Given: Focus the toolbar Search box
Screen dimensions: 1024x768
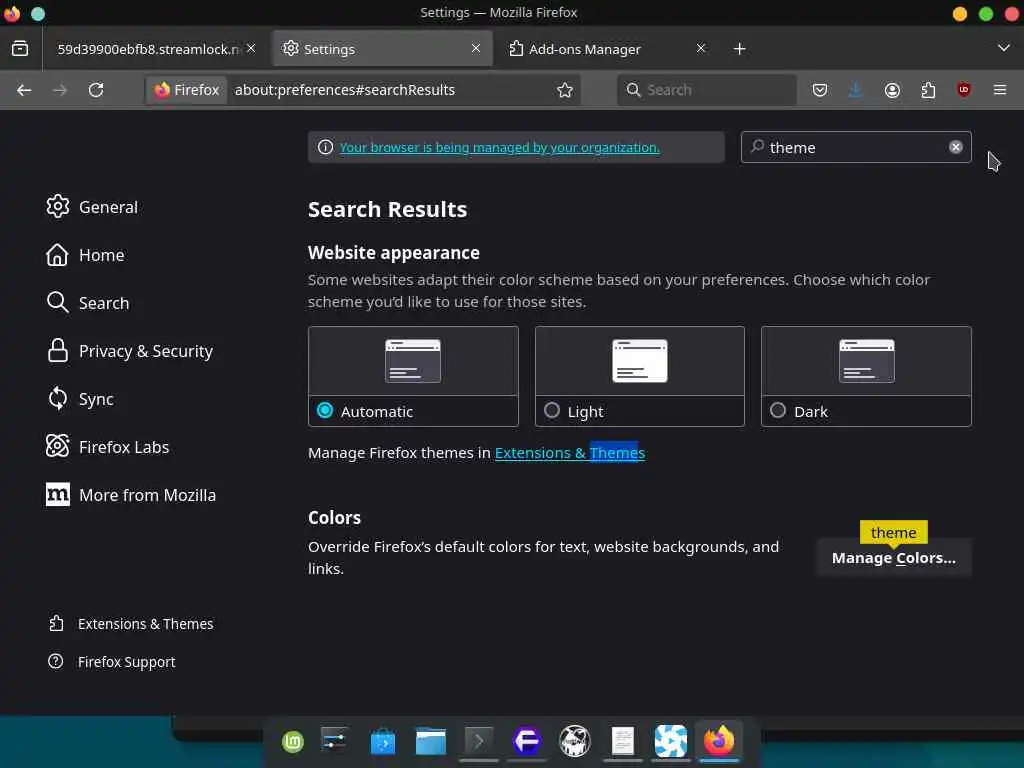Looking at the screenshot, I should [x=707, y=90].
